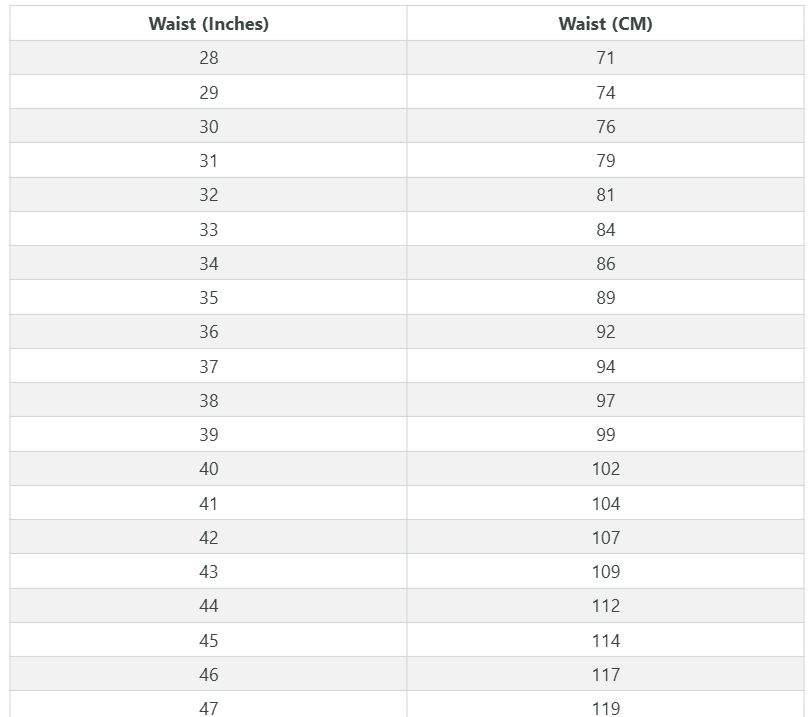The image size is (812, 717).
Task: Select the 71 cm cell
Action: (605, 57)
